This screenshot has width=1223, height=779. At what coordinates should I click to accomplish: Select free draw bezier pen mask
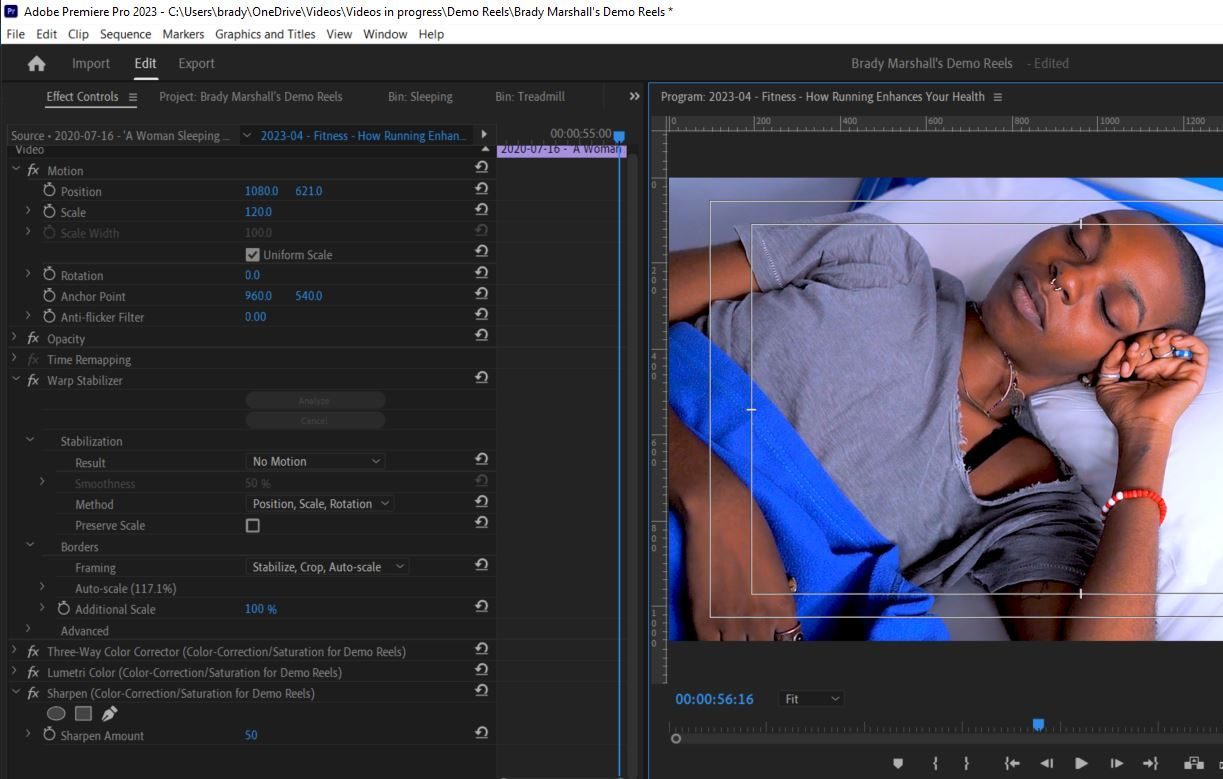click(x=109, y=714)
